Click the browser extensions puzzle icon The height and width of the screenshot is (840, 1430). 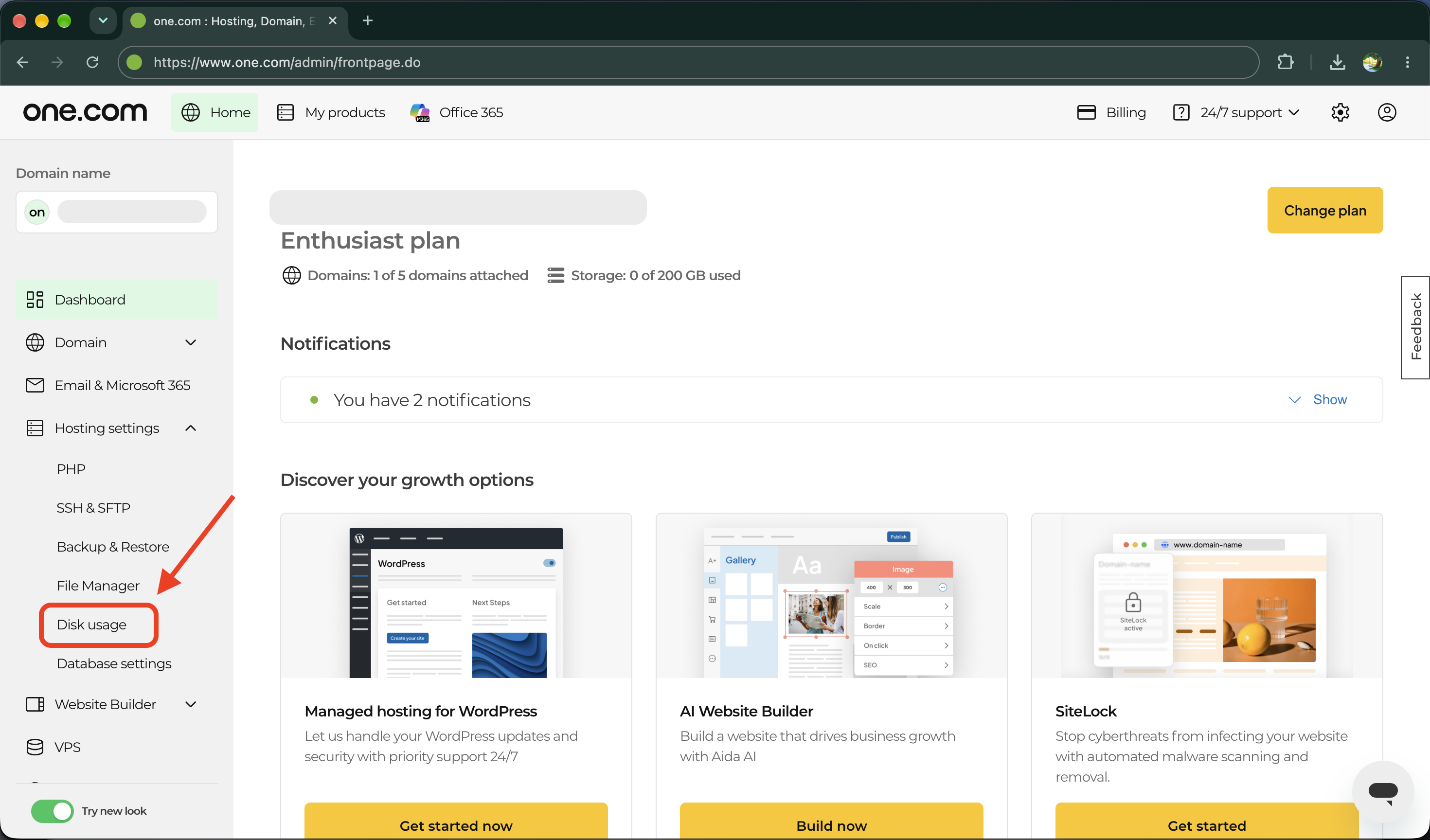coord(1285,62)
